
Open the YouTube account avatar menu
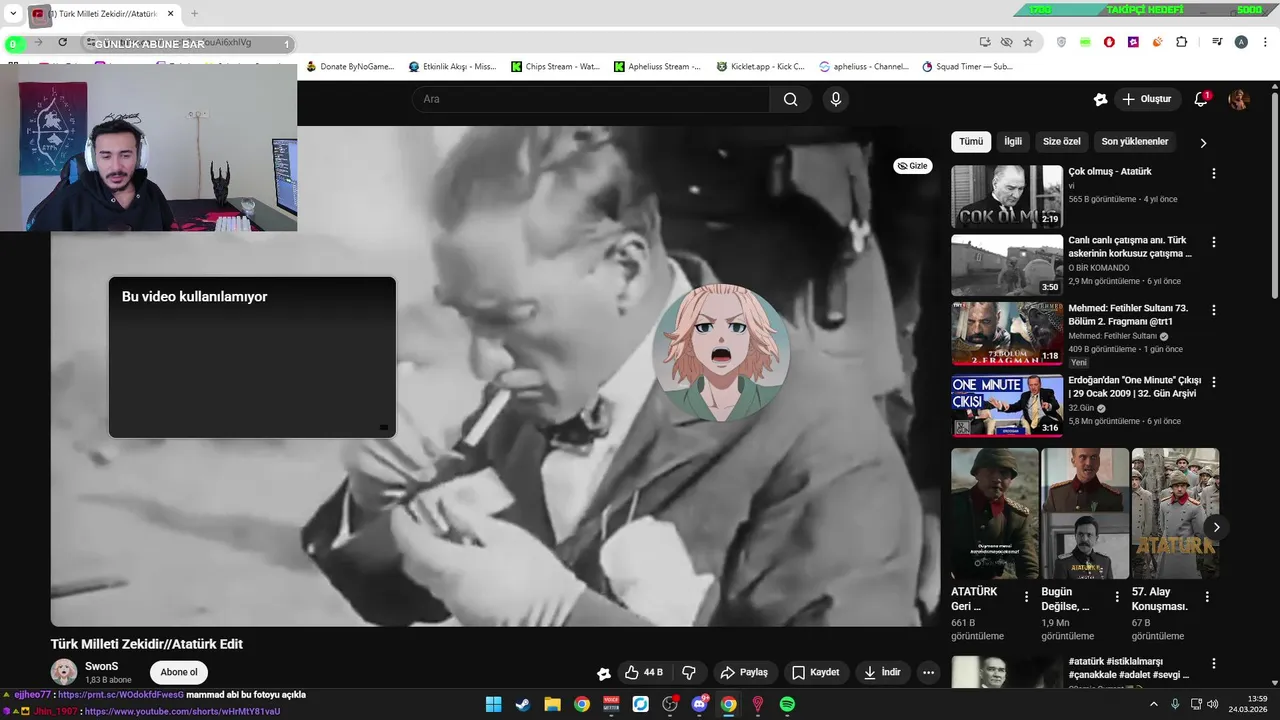pyautogui.click(x=1239, y=99)
